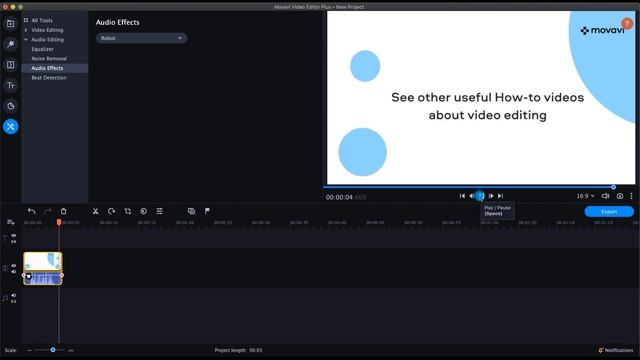Step forward one frame
Viewport: 640px width, 360px height.
[491, 196]
